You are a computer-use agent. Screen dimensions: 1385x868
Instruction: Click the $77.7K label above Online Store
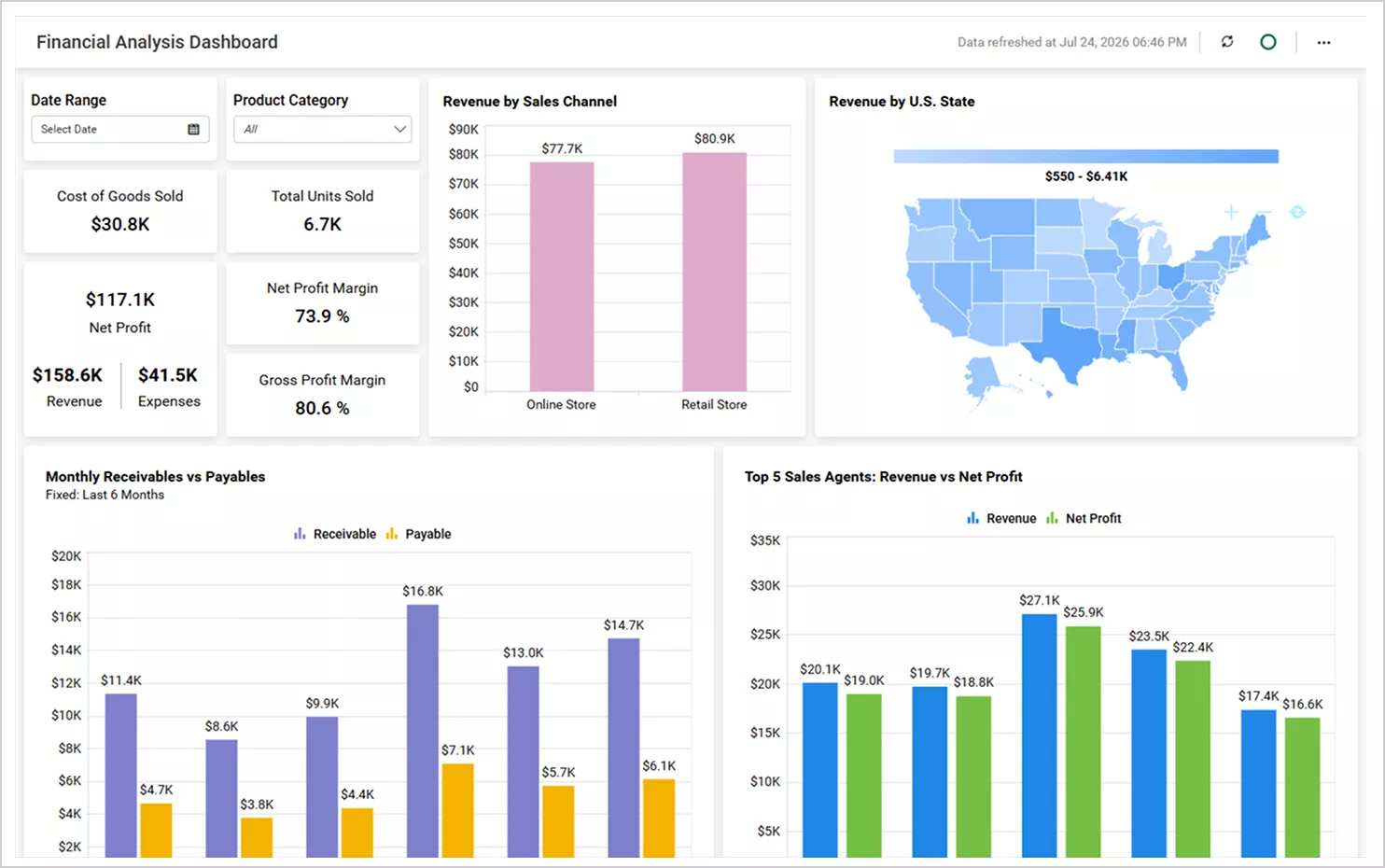click(x=562, y=148)
